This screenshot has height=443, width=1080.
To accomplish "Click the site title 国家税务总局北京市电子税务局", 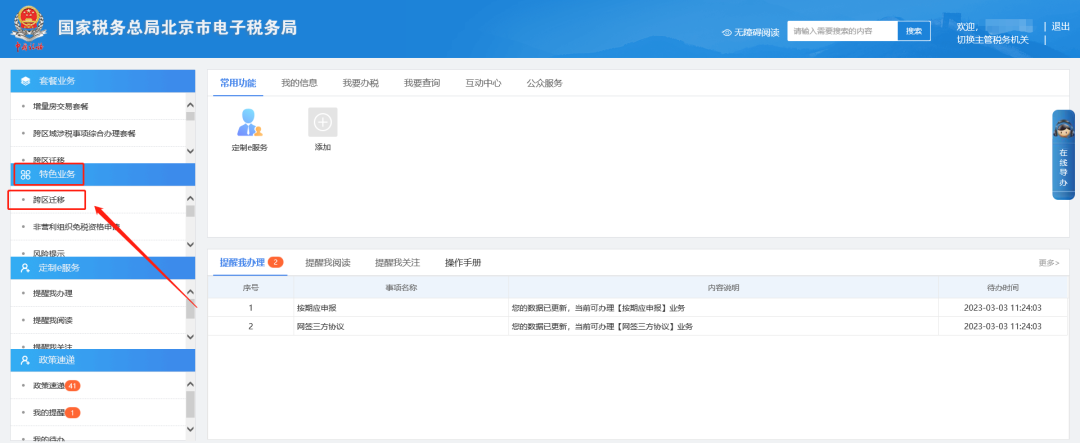I will pyautogui.click(x=178, y=28).
